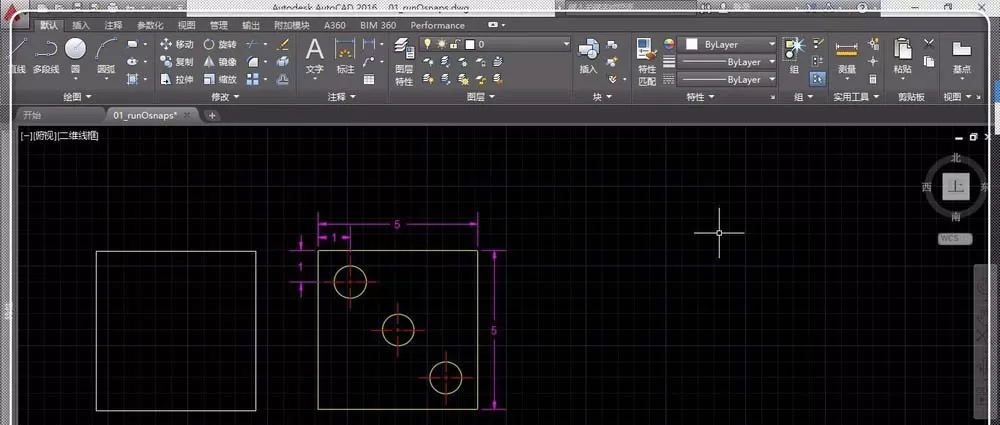Viewport: 1000px width, 425px height.
Task: Click the white ByLayer color swatch
Action: point(691,45)
